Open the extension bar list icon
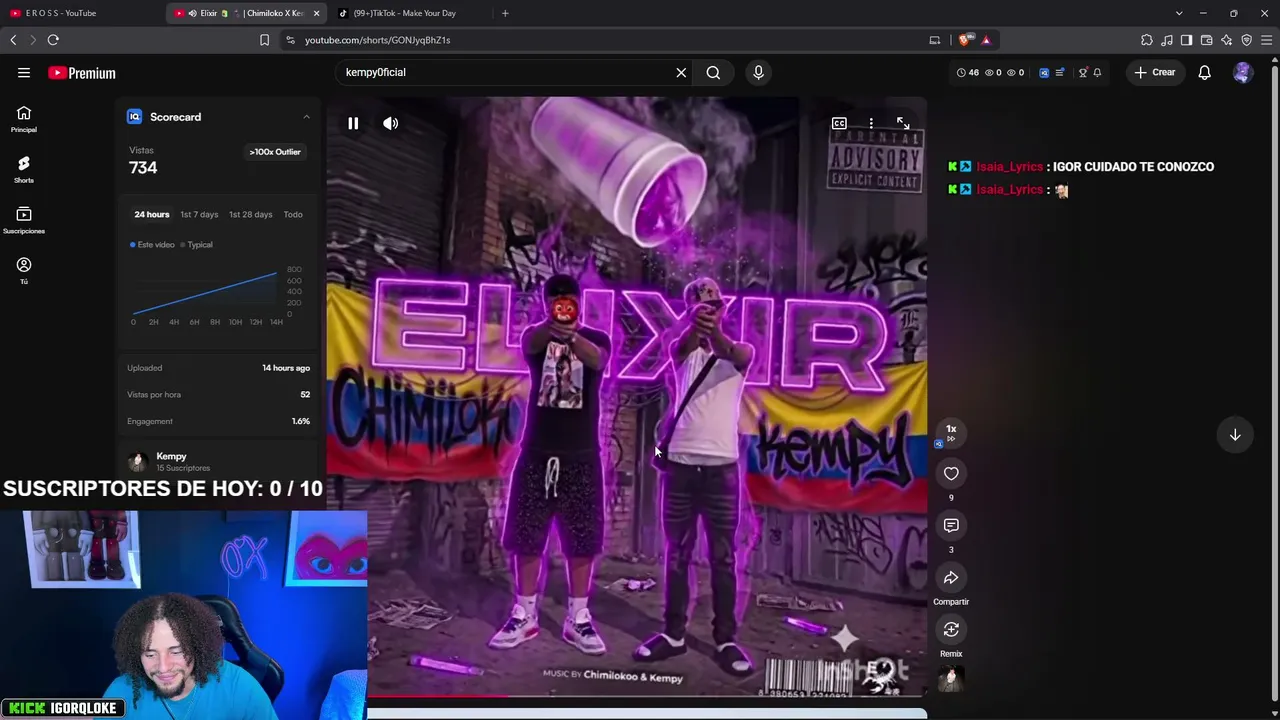 [1060, 72]
